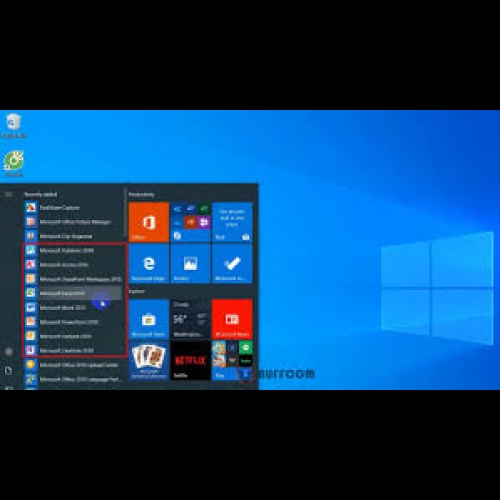
Task: Launch Microsoft PowerPoint 2010
Action: pos(73,322)
